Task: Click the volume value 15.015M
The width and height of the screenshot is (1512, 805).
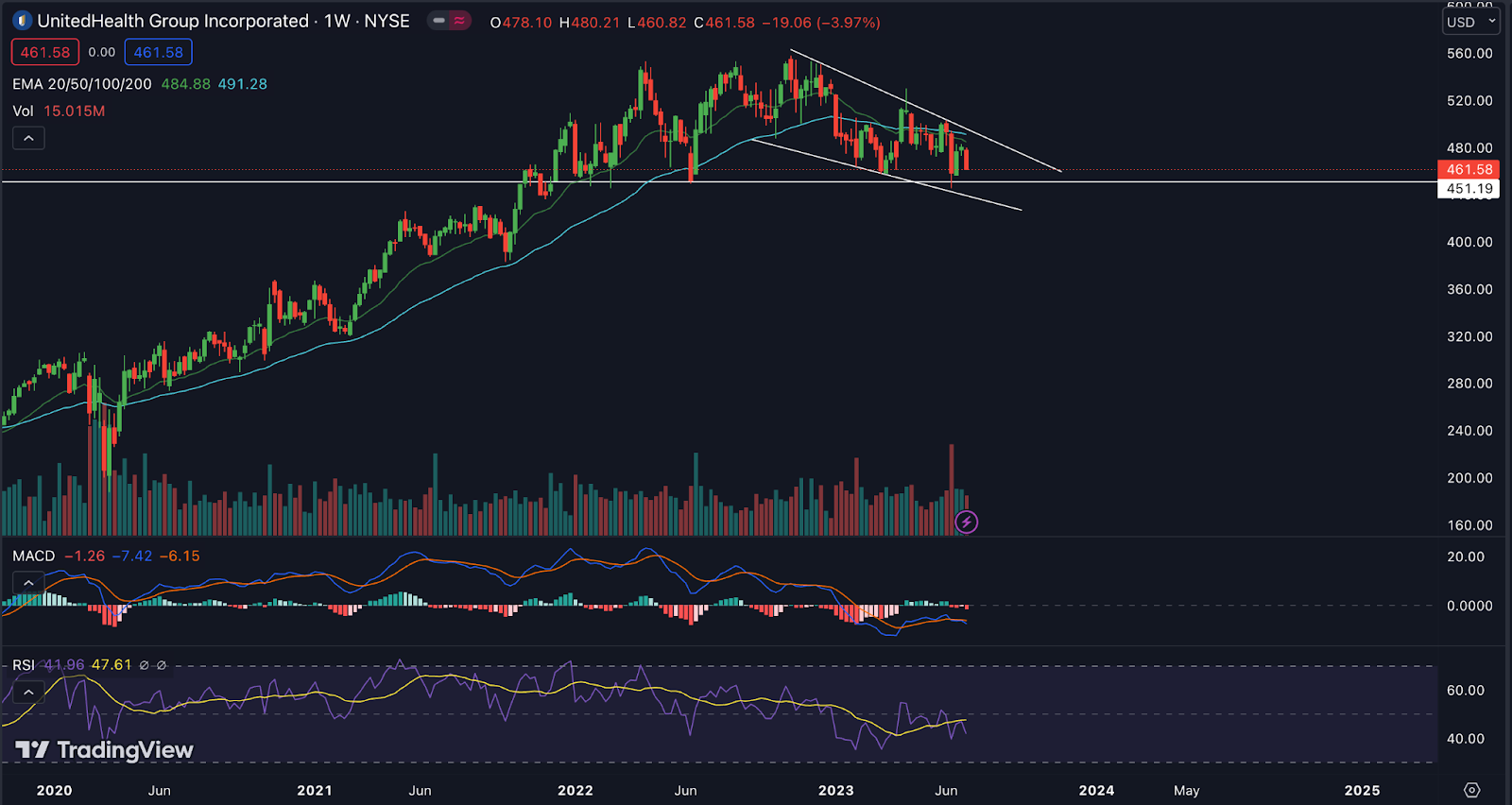Action: pyautogui.click(x=75, y=111)
